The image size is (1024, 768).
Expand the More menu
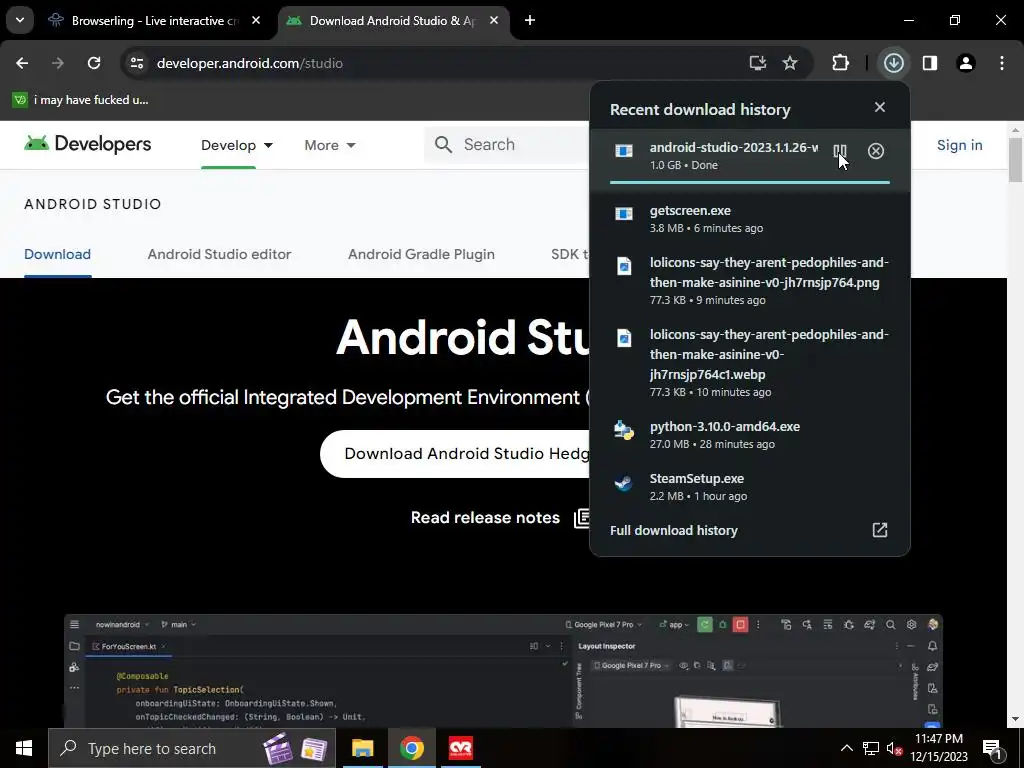pos(330,145)
